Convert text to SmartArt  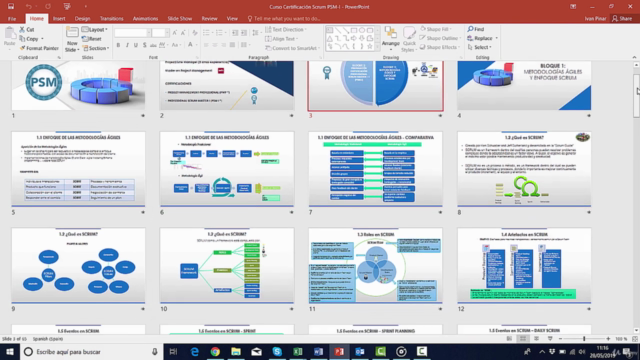[292, 48]
